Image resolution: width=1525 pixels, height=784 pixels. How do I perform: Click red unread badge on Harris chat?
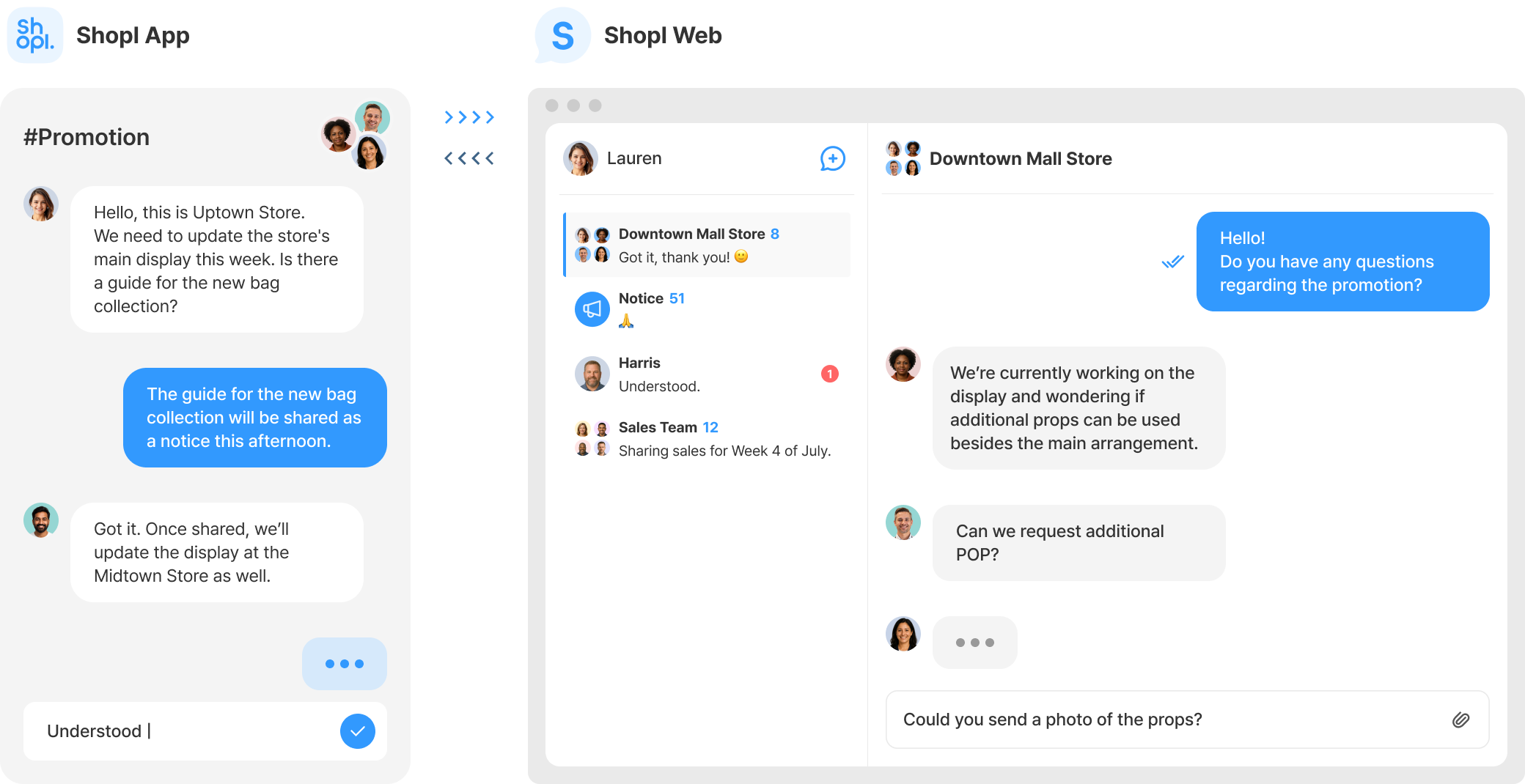pyautogui.click(x=830, y=374)
